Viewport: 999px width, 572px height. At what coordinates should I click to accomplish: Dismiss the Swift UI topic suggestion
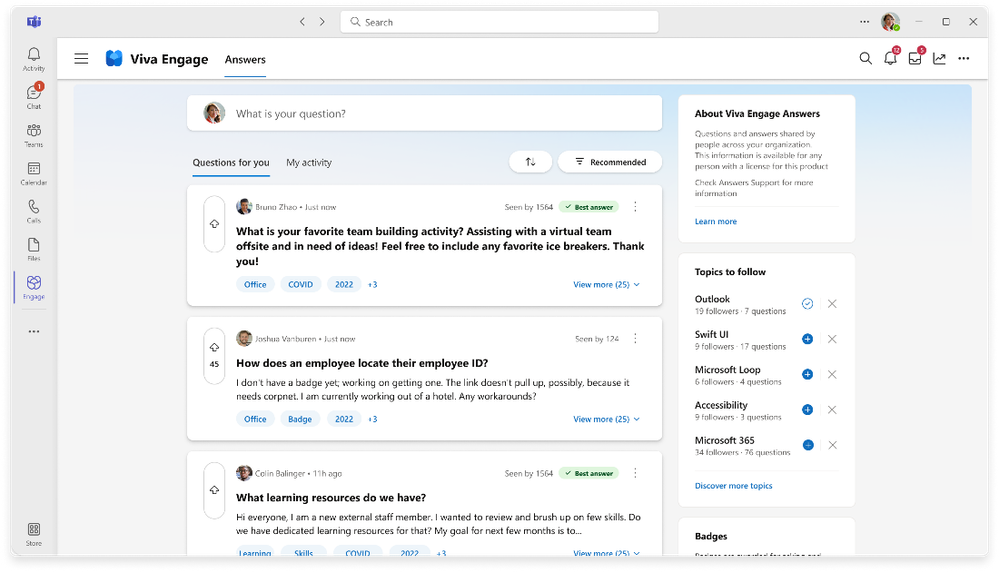coord(832,339)
